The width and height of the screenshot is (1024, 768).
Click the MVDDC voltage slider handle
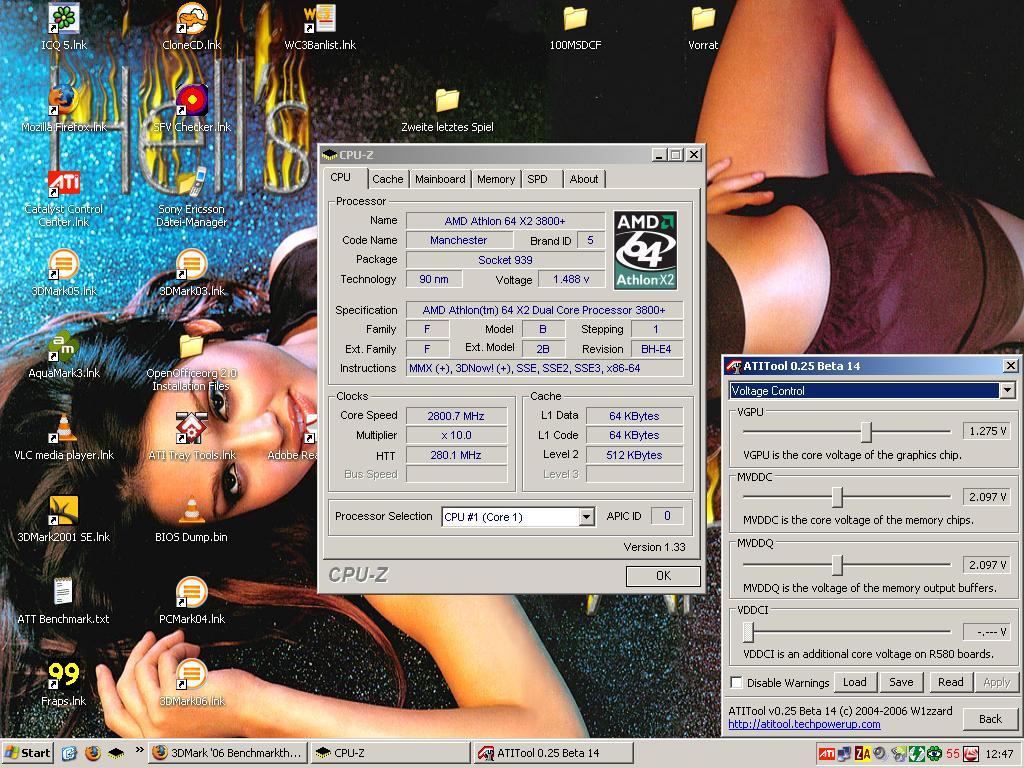(x=837, y=497)
